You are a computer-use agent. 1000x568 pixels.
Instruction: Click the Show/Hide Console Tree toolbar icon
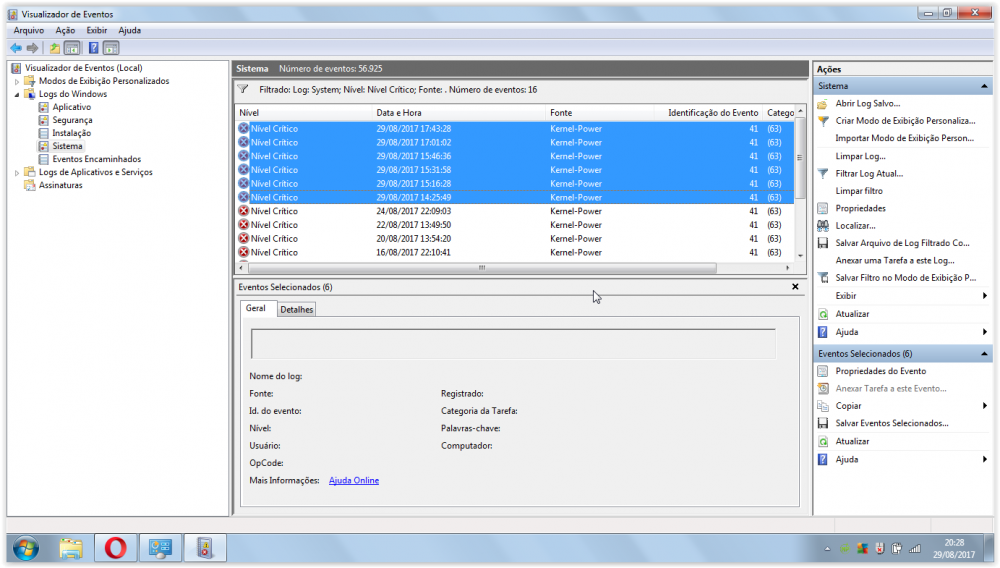click(x=72, y=48)
